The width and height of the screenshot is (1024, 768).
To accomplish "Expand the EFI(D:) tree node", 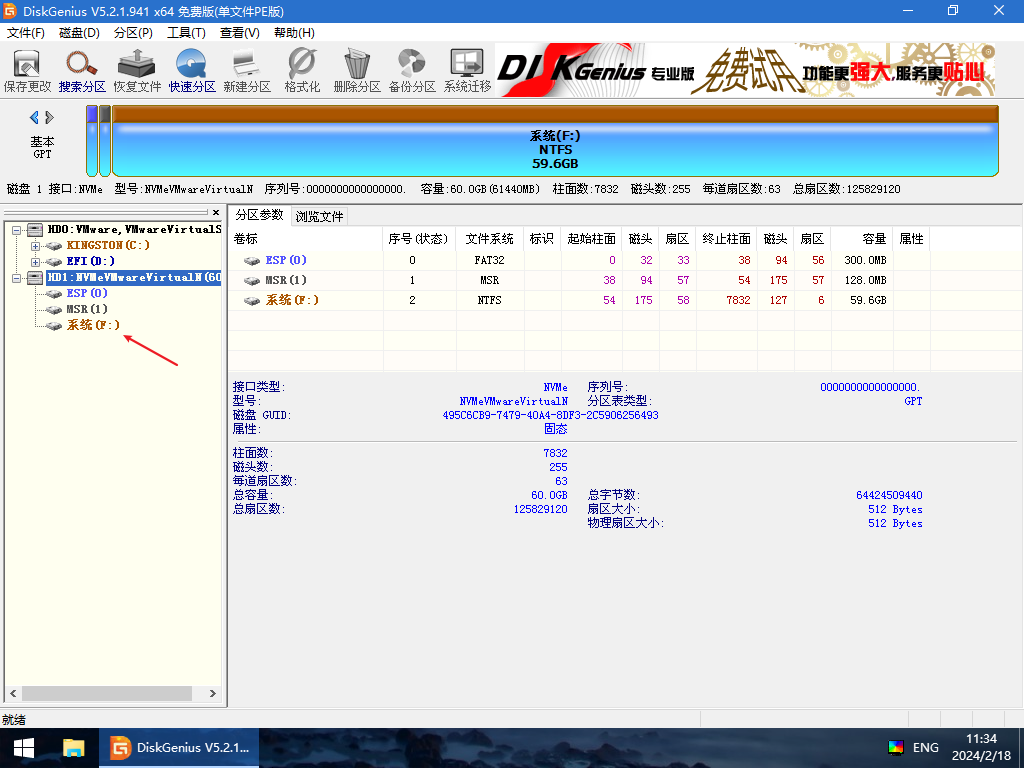I will click(x=35, y=262).
